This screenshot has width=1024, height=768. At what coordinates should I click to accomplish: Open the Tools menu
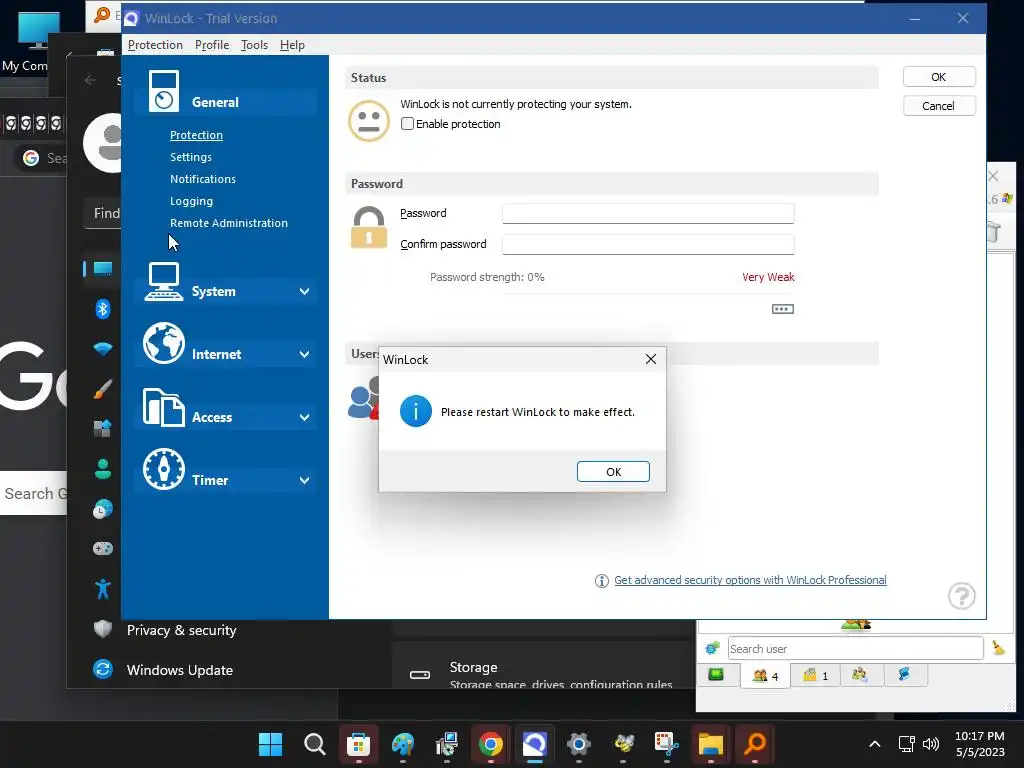tap(254, 45)
